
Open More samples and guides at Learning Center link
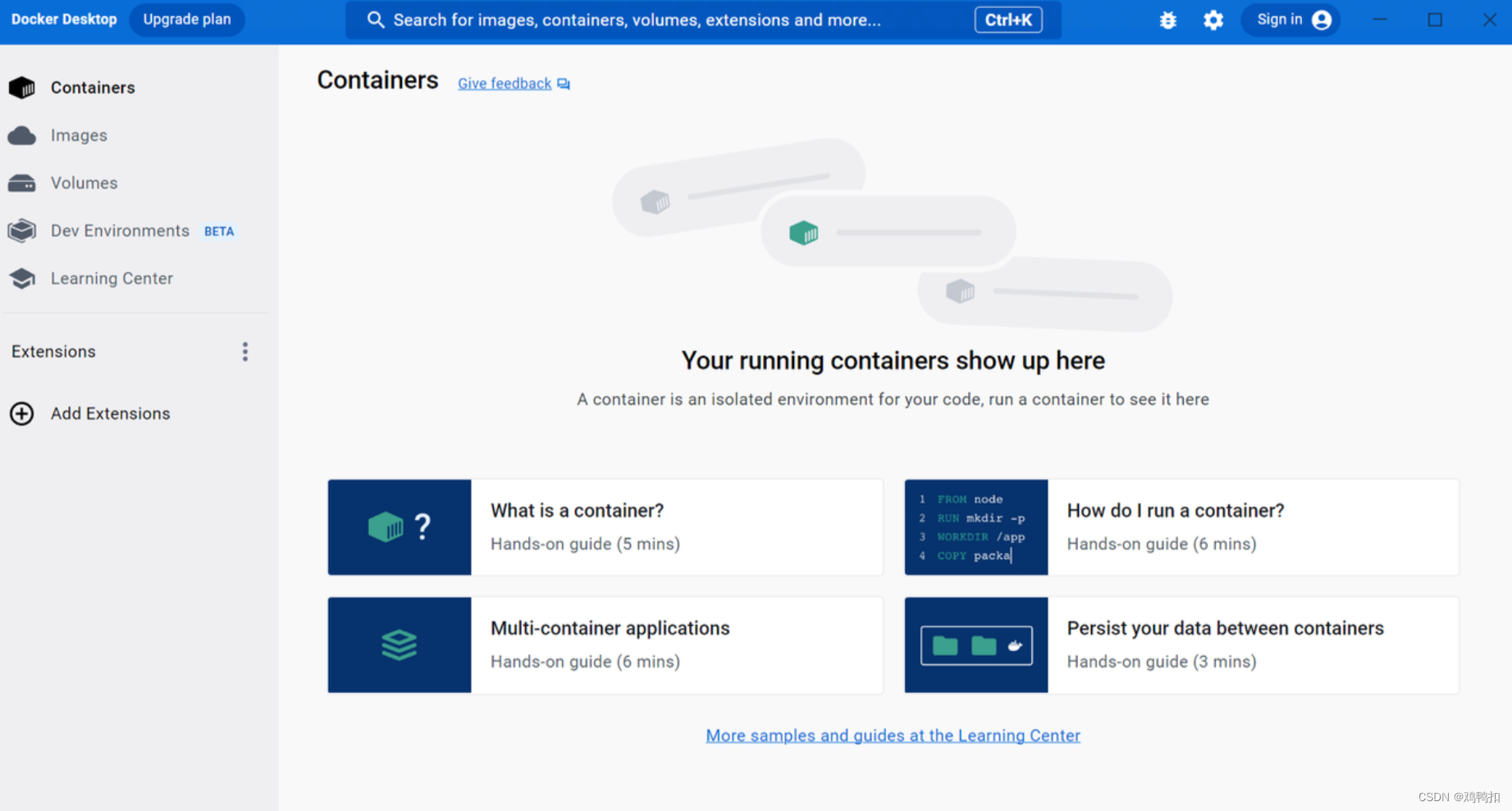coord(893,736)
